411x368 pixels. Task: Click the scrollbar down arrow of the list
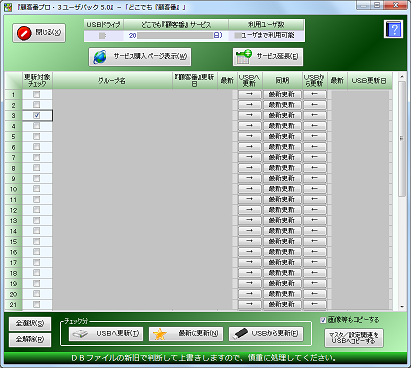point(402,307)
